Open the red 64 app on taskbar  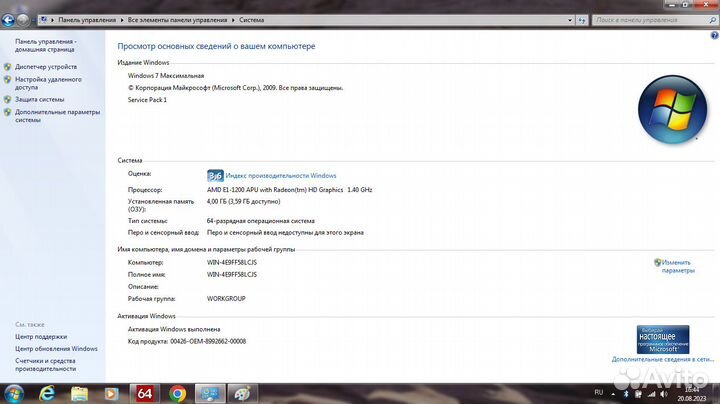[x=145, y=393]
